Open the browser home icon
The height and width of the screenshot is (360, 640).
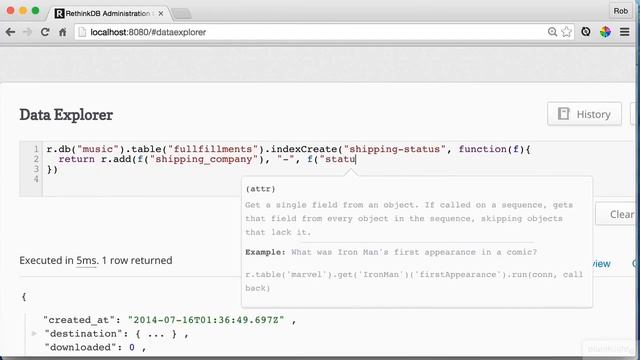62,32
